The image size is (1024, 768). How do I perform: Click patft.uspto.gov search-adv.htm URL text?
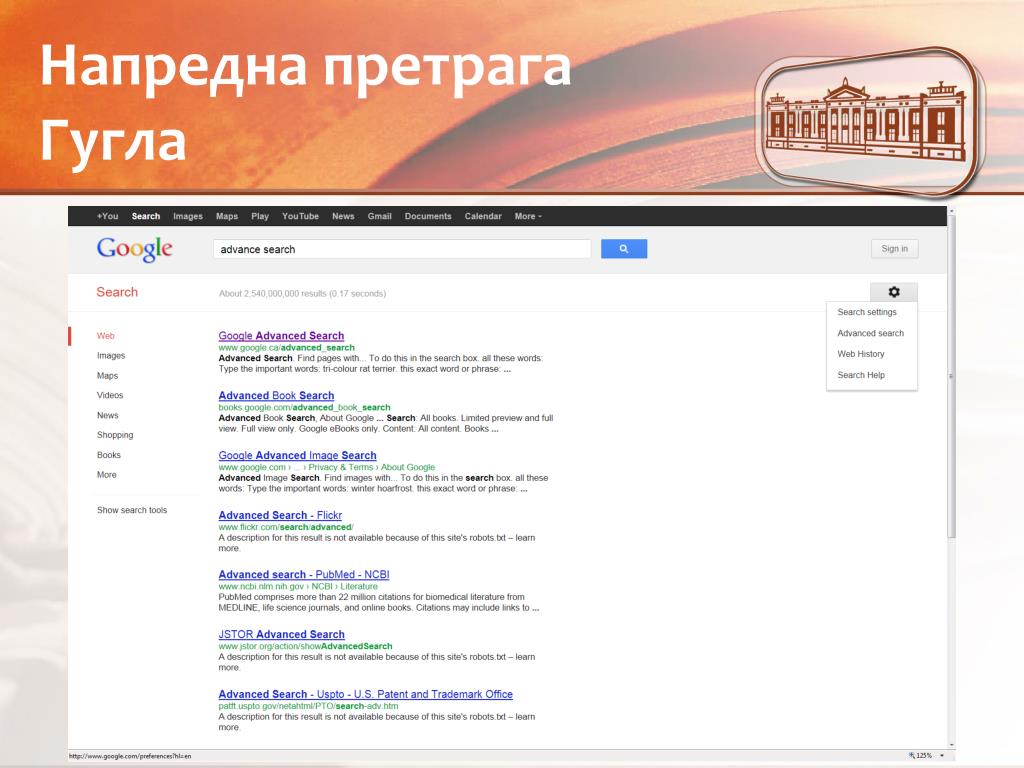(308, 706)
